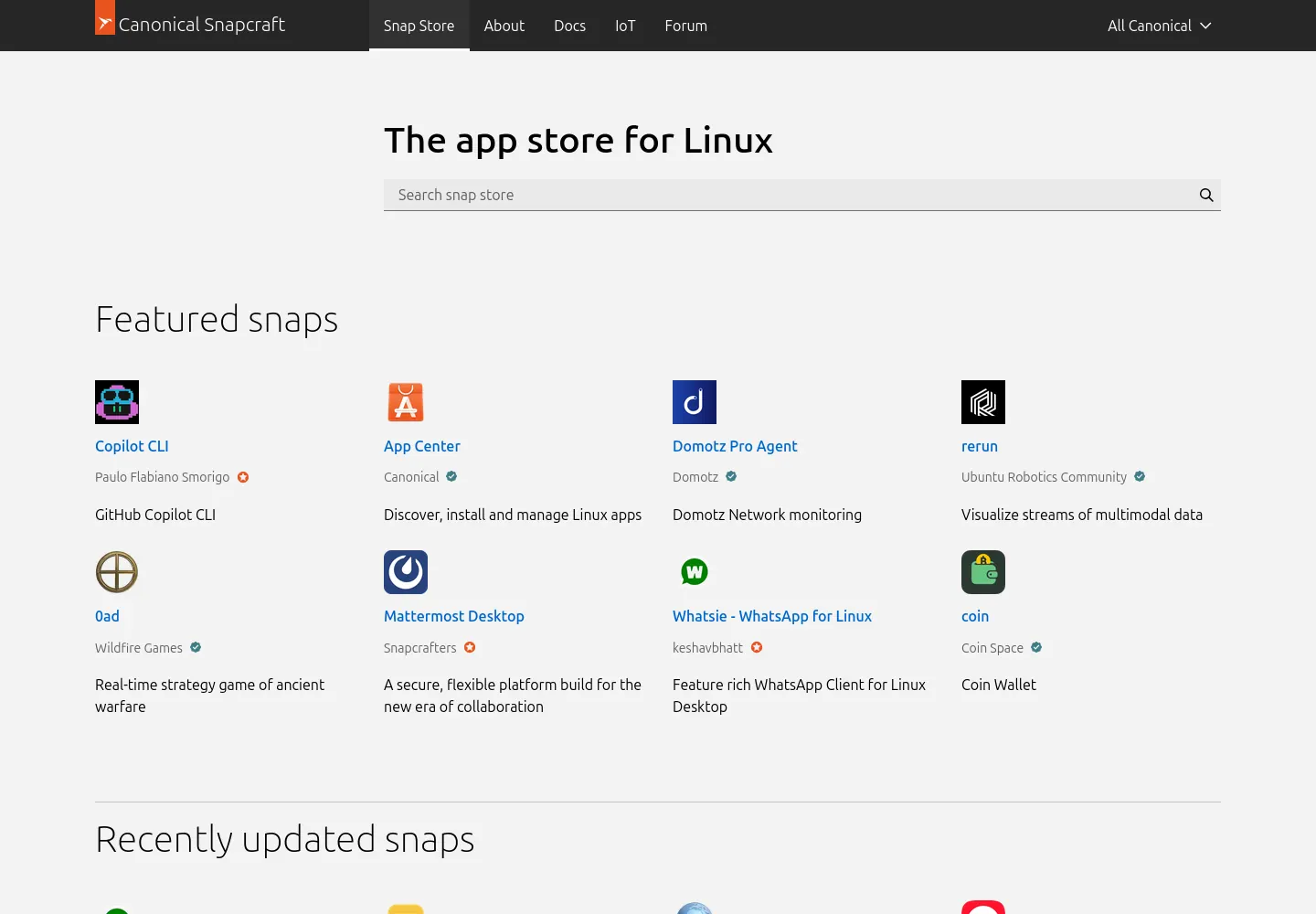Open the Forum menu item

click(685, 26)
